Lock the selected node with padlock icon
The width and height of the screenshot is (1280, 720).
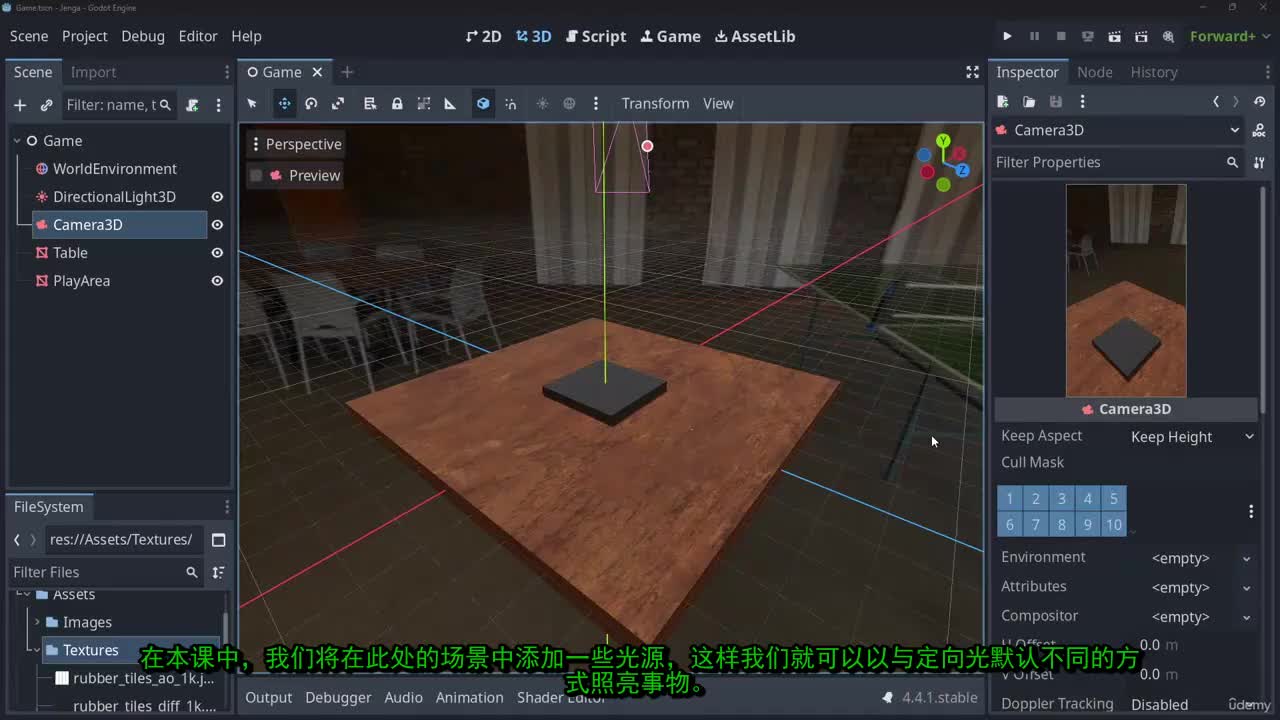coord(397,104)
